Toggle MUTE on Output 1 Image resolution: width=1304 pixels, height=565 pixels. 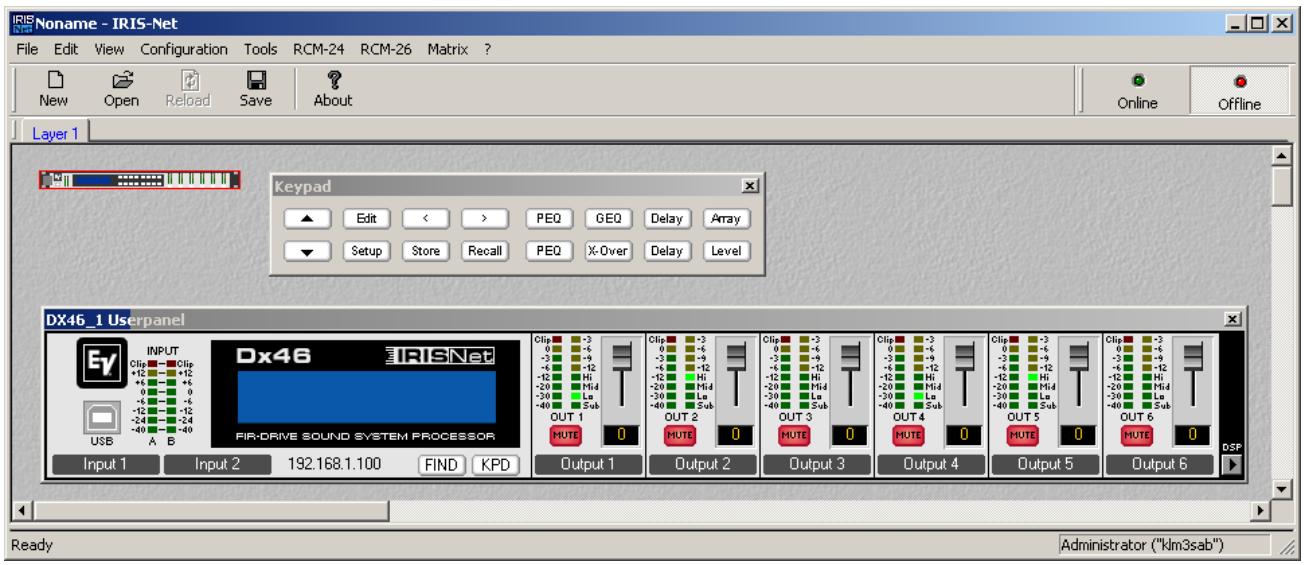point(563,435)
